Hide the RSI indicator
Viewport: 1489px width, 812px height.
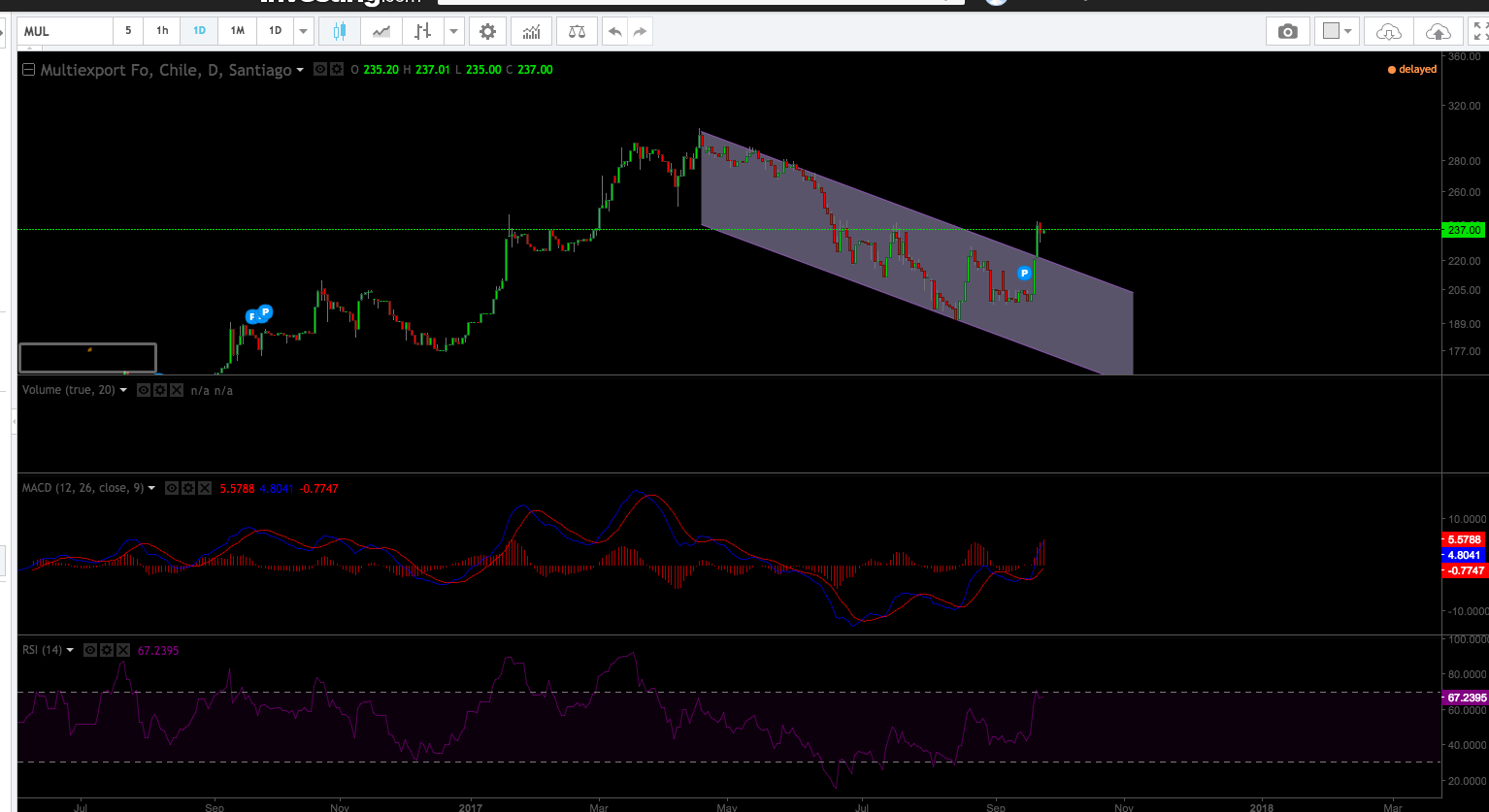[x=89, y=650]
